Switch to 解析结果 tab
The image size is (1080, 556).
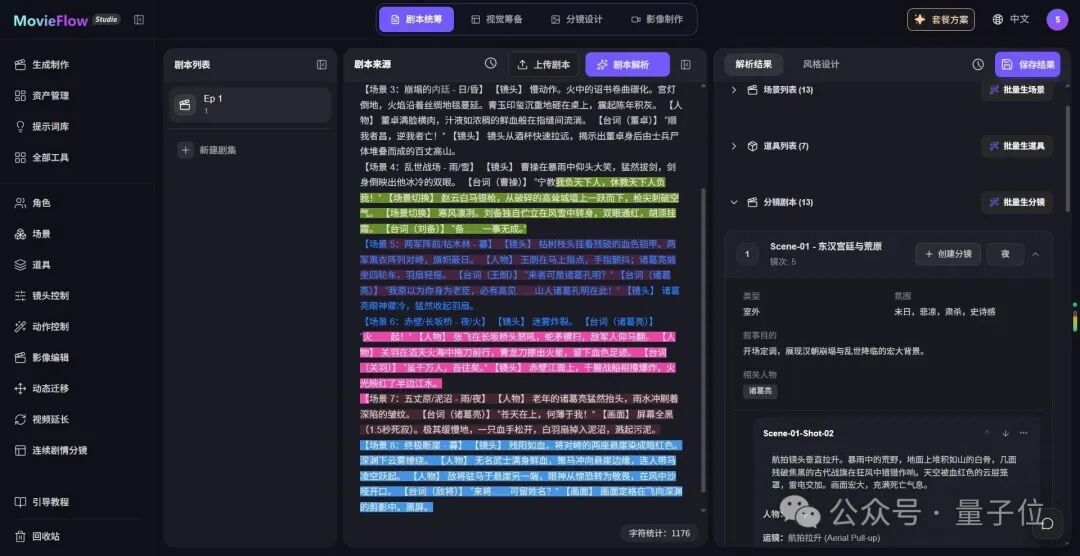tap(754, 65)
